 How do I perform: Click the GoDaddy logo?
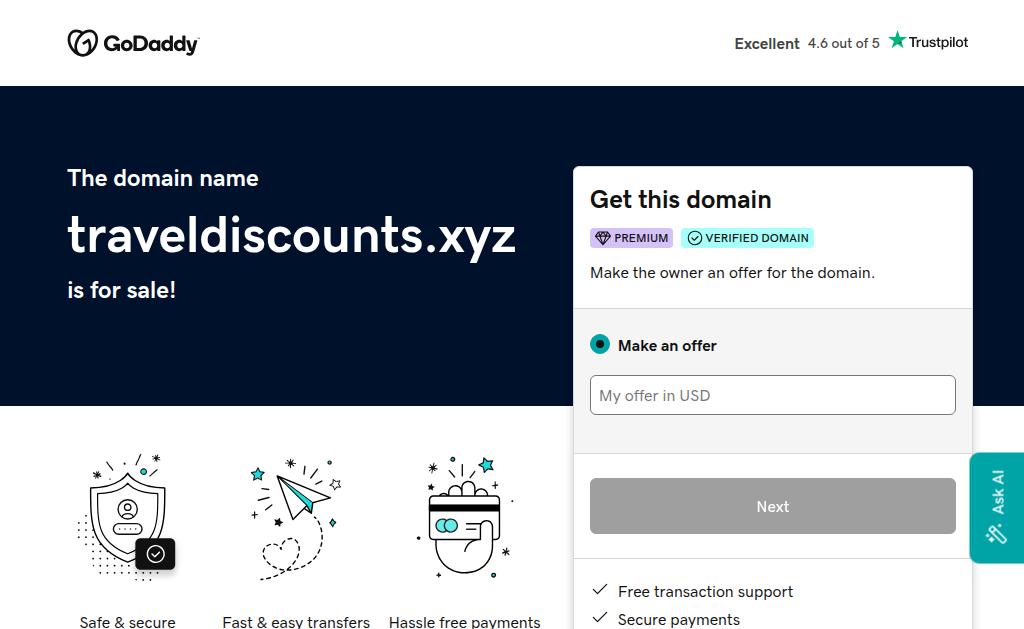tap(133, 43)
